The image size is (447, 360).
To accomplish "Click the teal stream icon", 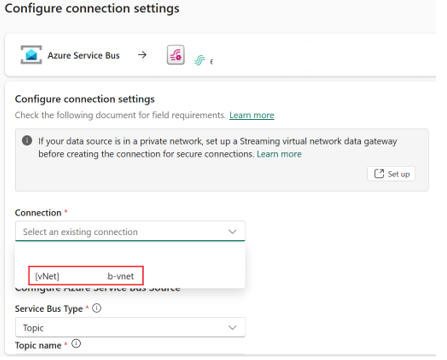I will pyautogui.click(x=200, y=60).
